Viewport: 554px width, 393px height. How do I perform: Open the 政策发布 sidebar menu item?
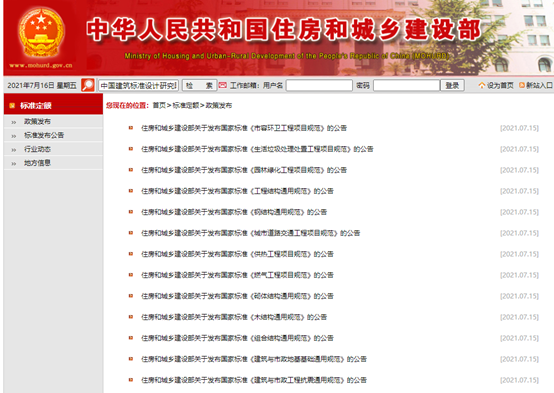37,122
